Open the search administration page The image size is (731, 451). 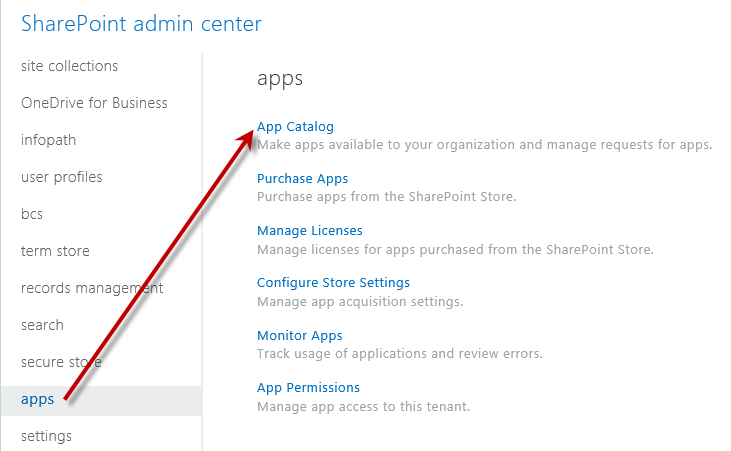(x=42, y=325)
